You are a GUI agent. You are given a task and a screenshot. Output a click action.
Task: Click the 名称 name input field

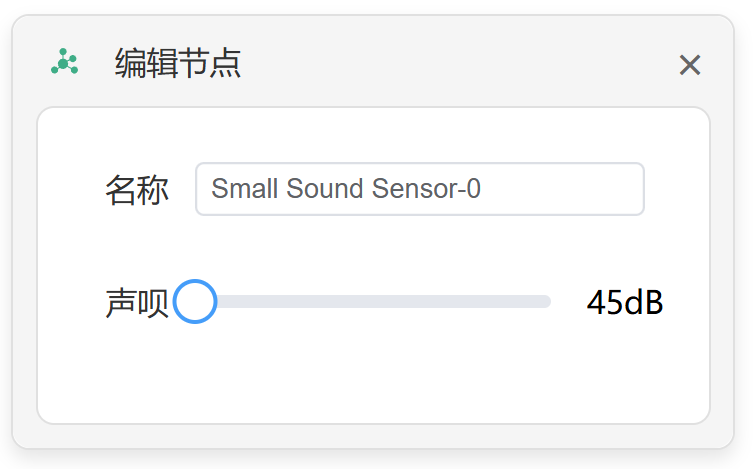(x=420, y=189)
